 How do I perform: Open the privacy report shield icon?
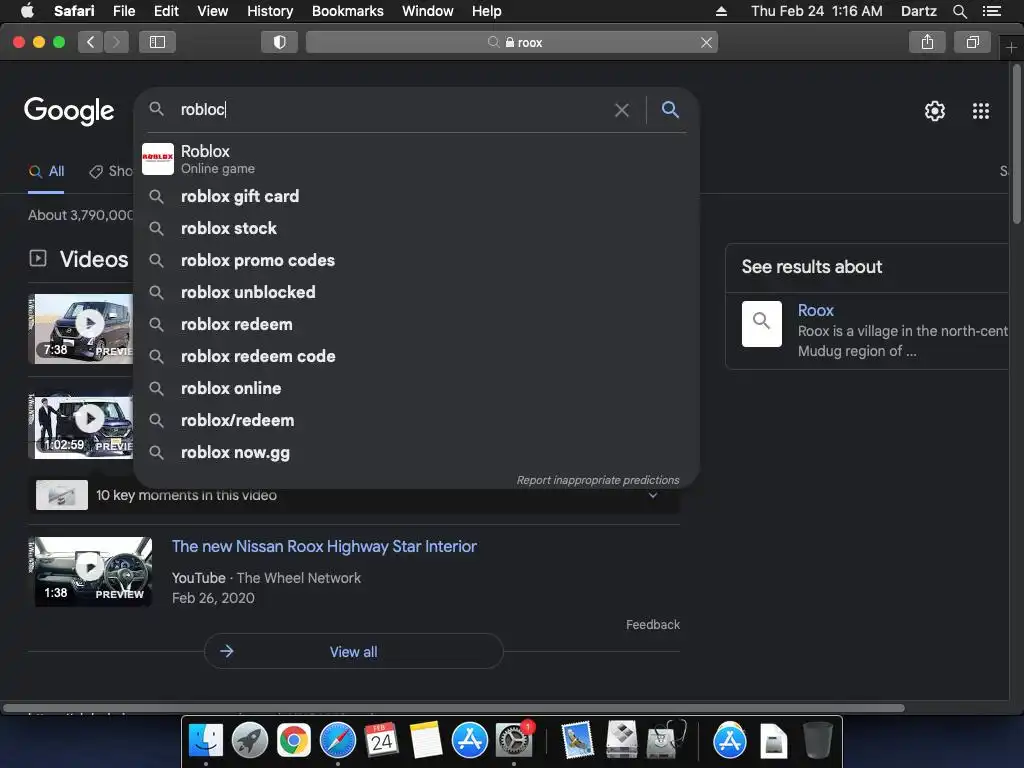pyautogui.click(x=280, y=42)
